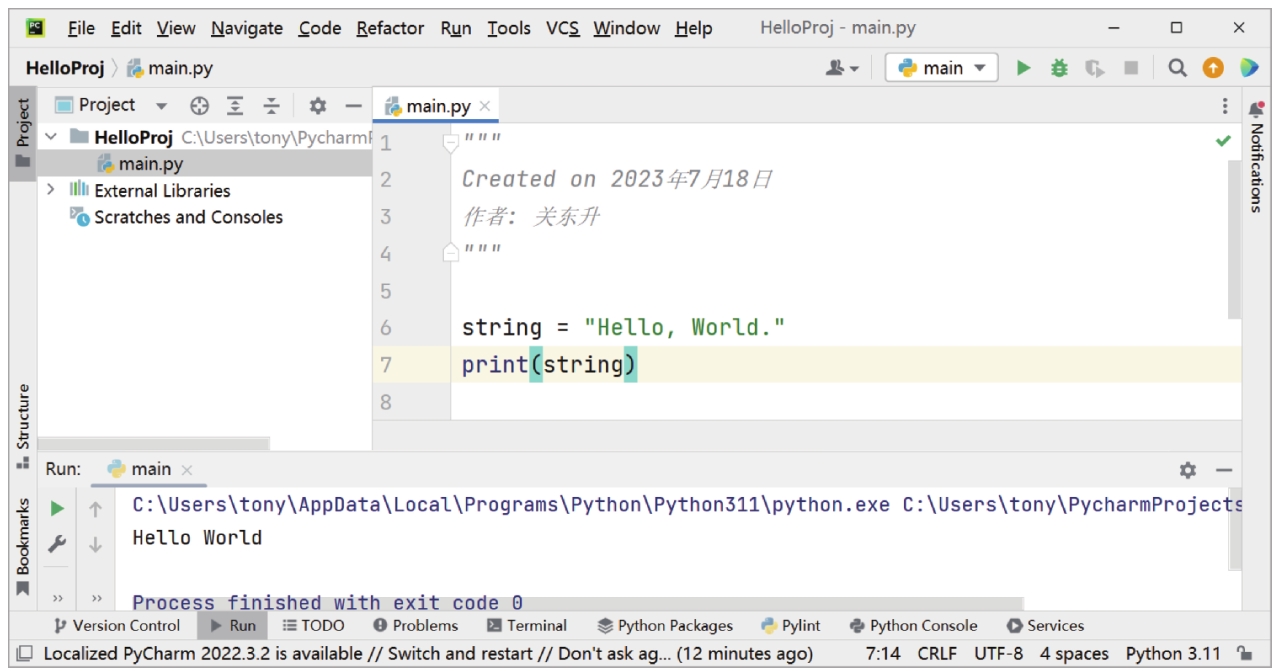Open Project panel settings gear
1275x671 pixels.
(317, 105)
